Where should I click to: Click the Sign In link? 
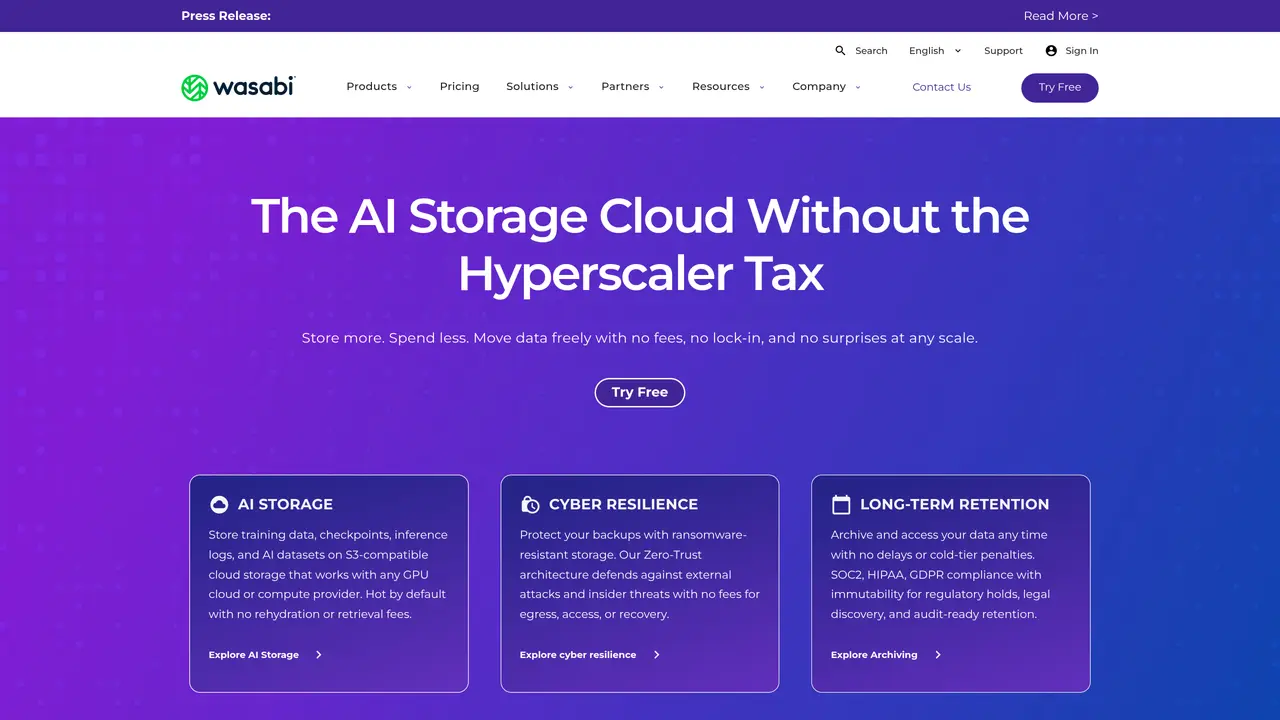pos(1082,51)
